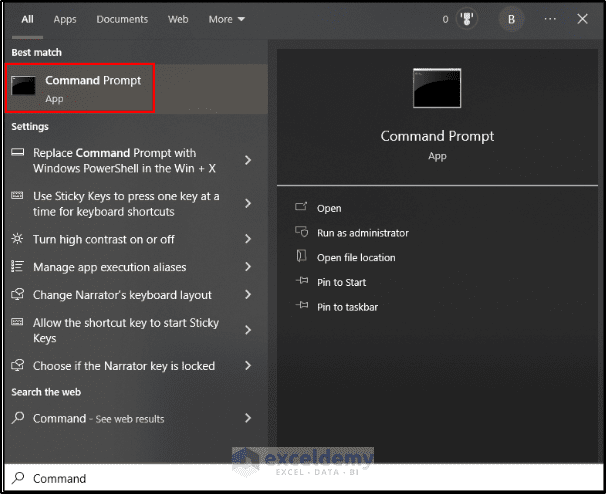Click the sun icon beside high contrast
Image resolution: width=606 pixels, height=494 pixels.
point(17,238)
